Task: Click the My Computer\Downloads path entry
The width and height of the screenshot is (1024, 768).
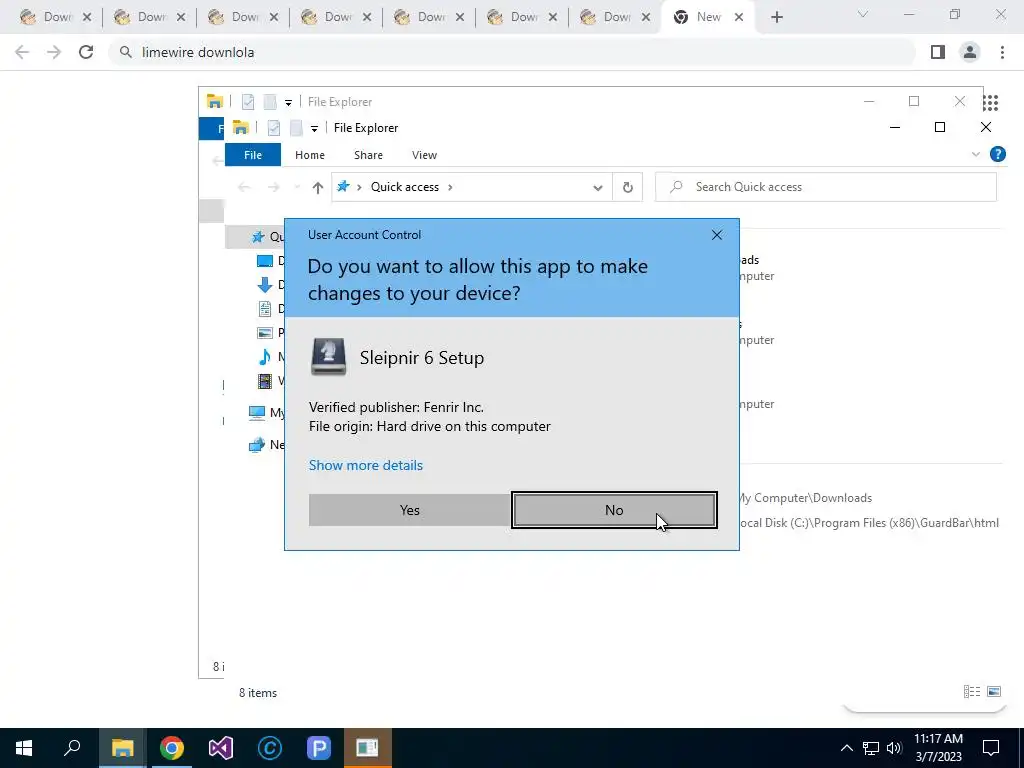Action: (805, 498)
